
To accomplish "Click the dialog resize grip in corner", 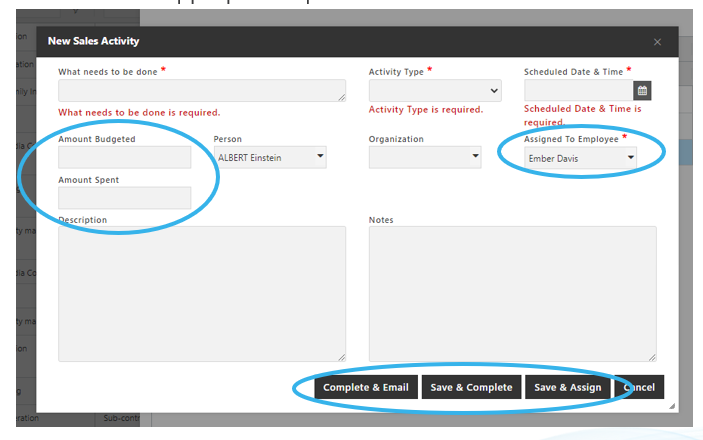I will (672, 405).
